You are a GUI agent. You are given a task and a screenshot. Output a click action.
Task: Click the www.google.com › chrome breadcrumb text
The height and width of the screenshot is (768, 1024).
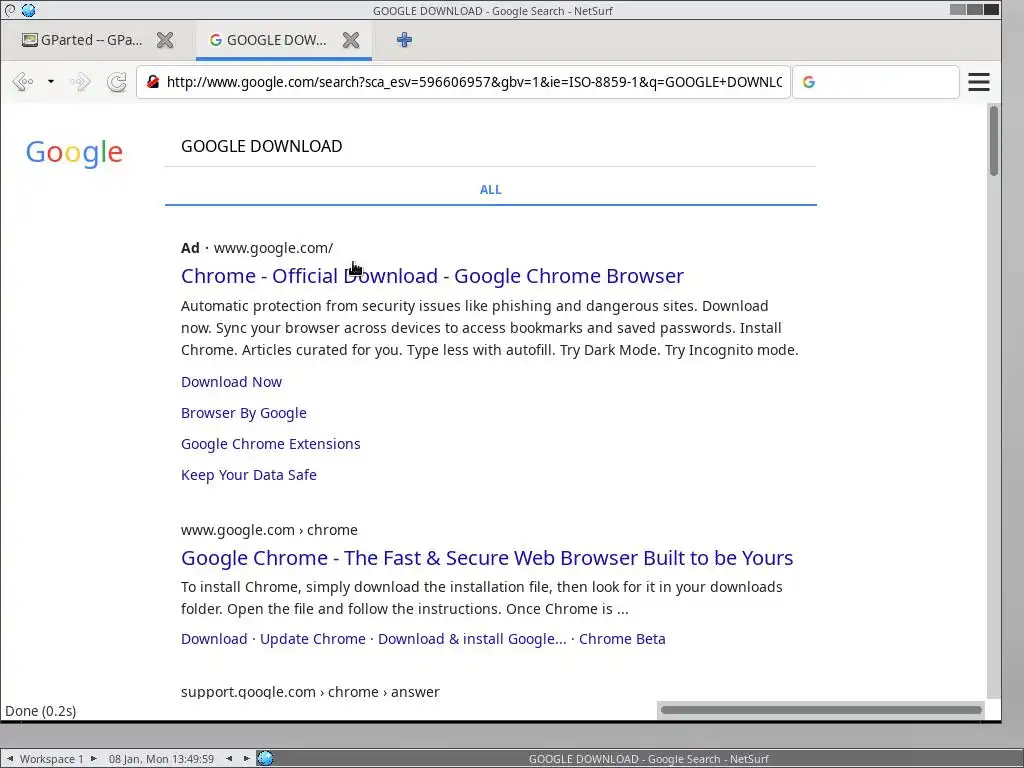click(x=269, y=530)
